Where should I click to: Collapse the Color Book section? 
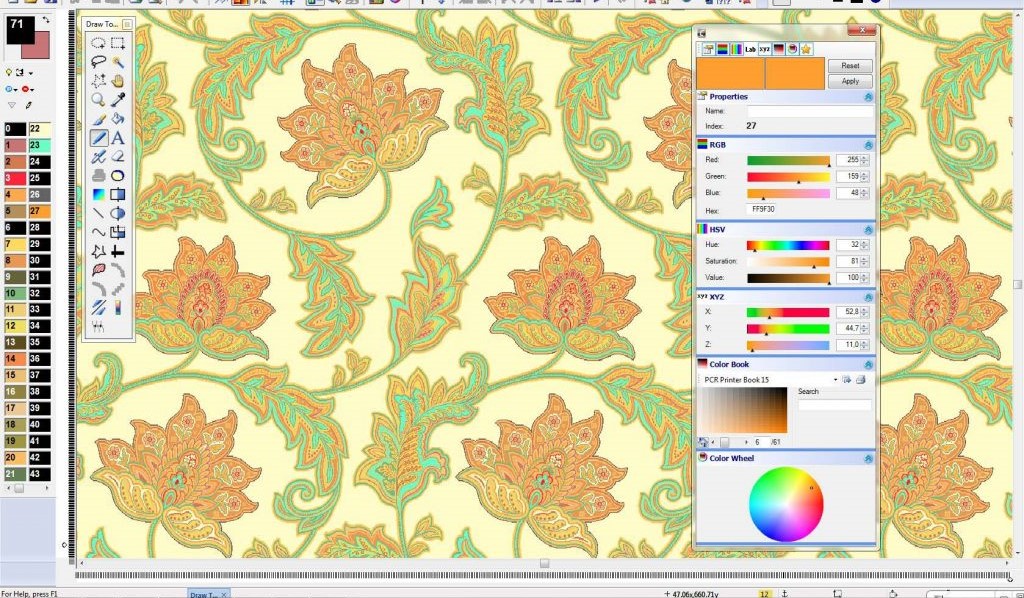coord(868,364)
